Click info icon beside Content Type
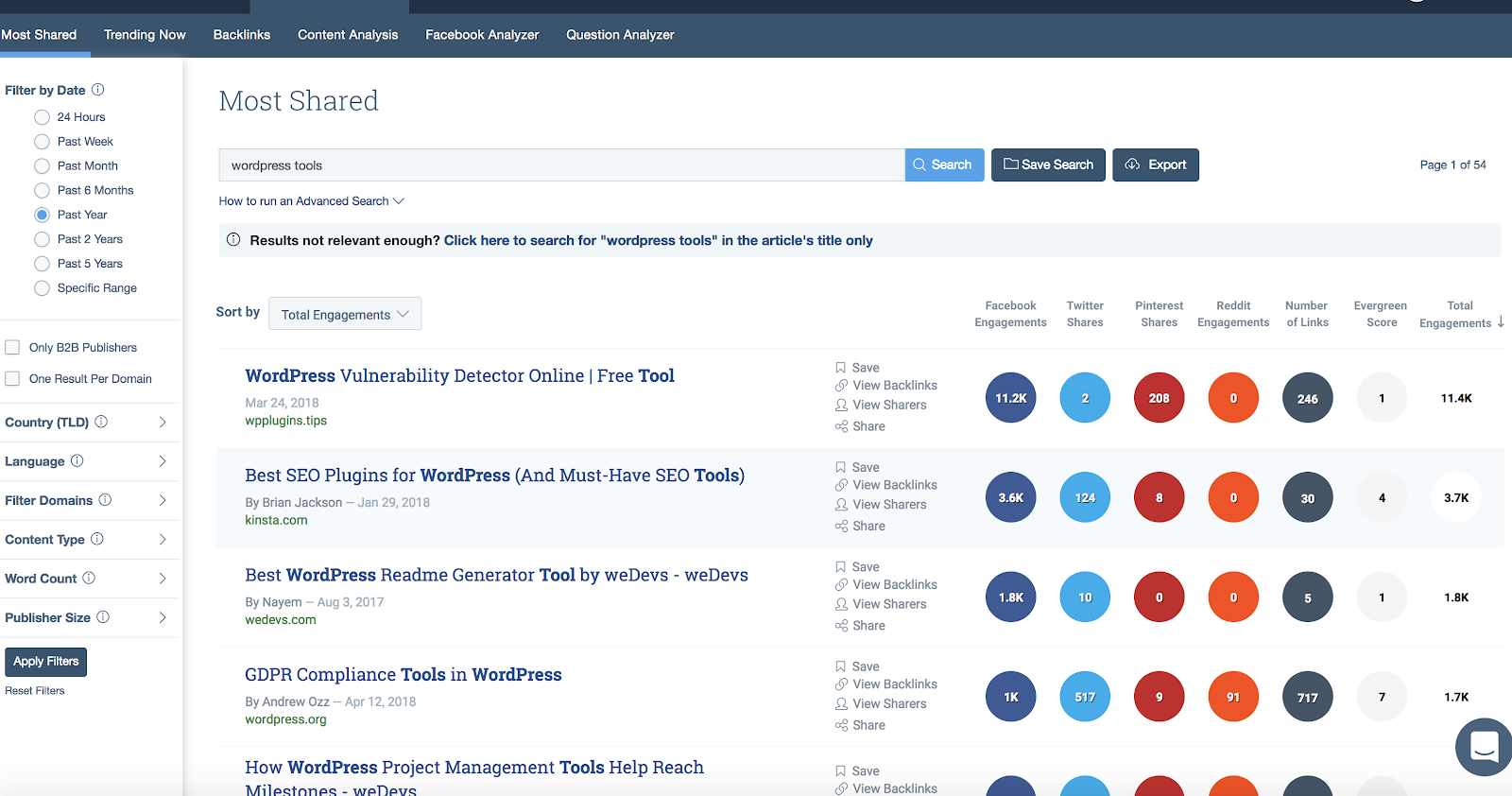The height and width of the screenshot is (796, 1512). pyautogui.click(x=97, y=539)
